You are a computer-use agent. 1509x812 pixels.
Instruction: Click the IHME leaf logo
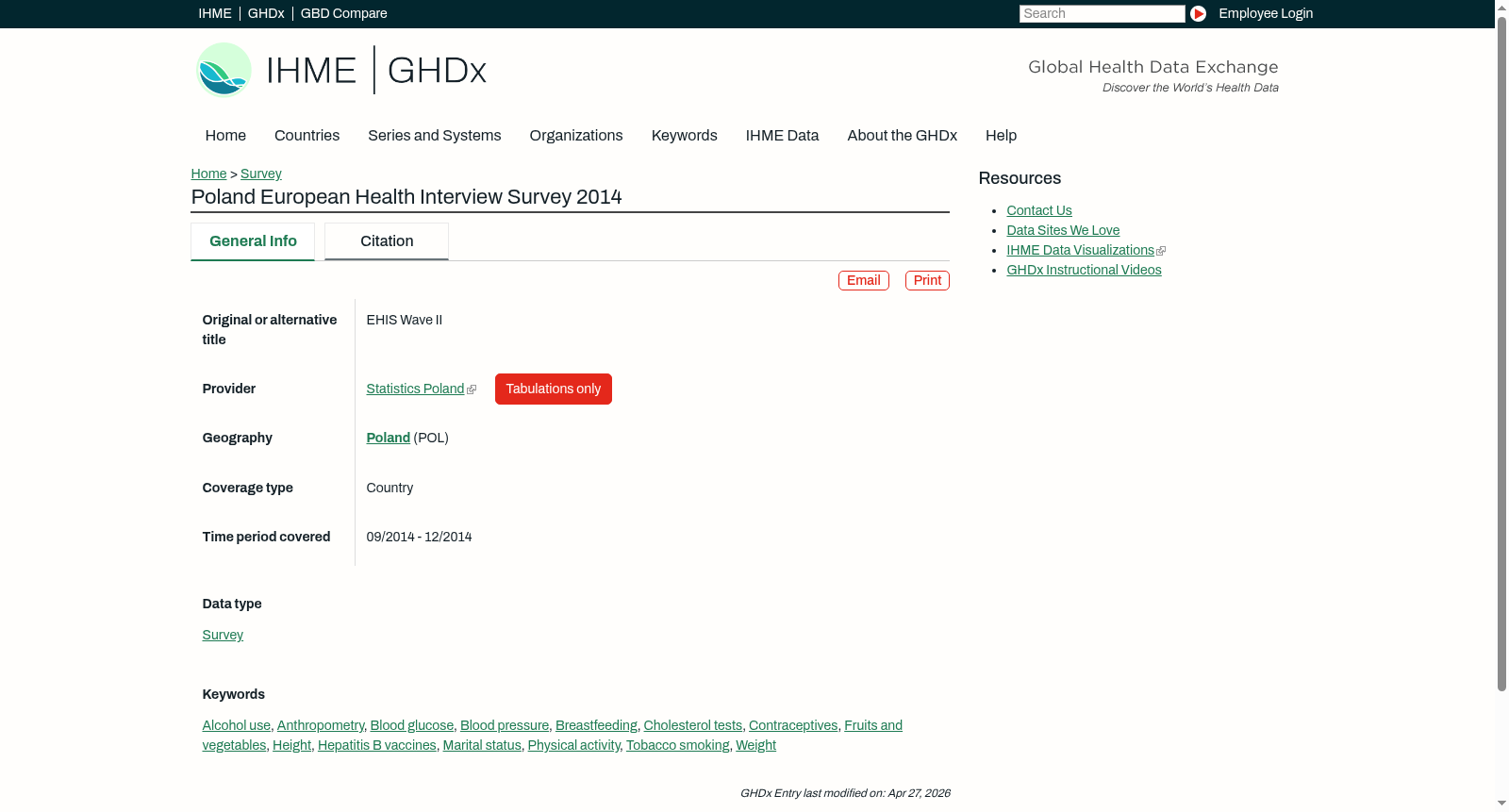pyautogui.click(x=224, y=70)
